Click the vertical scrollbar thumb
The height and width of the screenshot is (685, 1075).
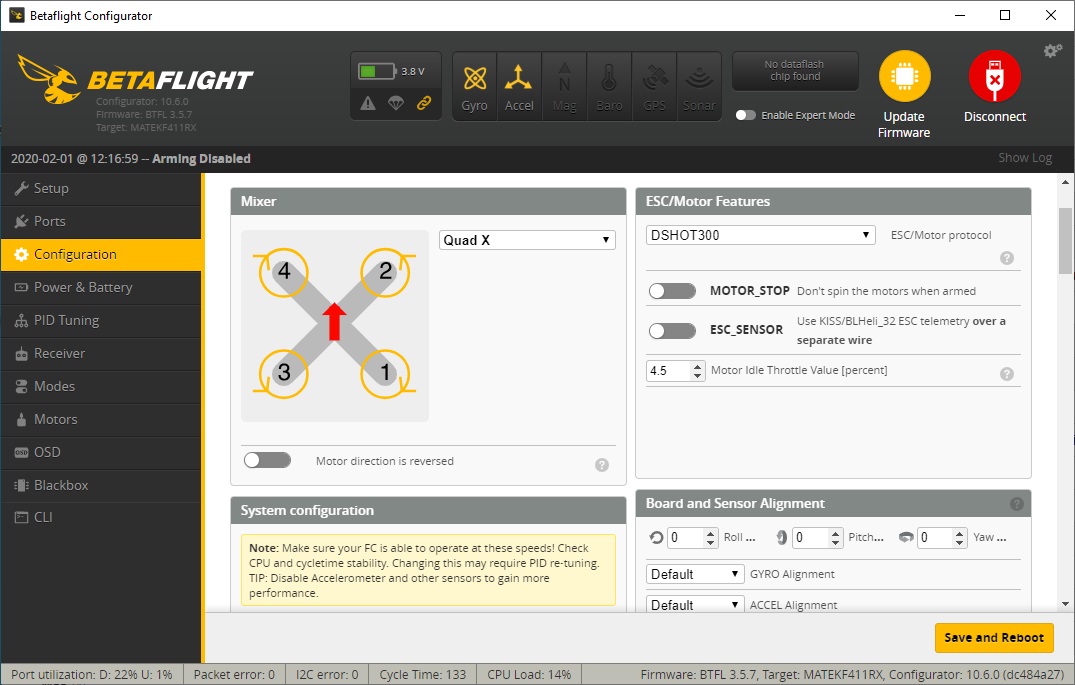point(1065,241)
